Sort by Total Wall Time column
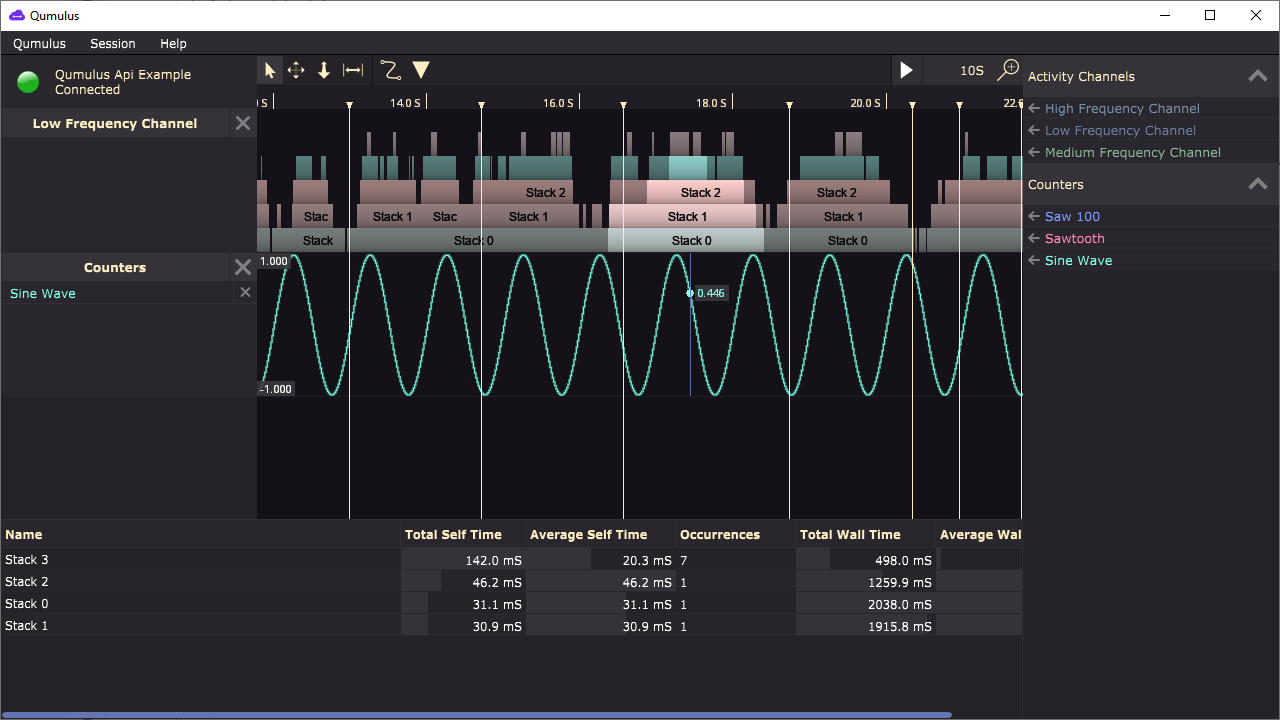 coord(865,534)
